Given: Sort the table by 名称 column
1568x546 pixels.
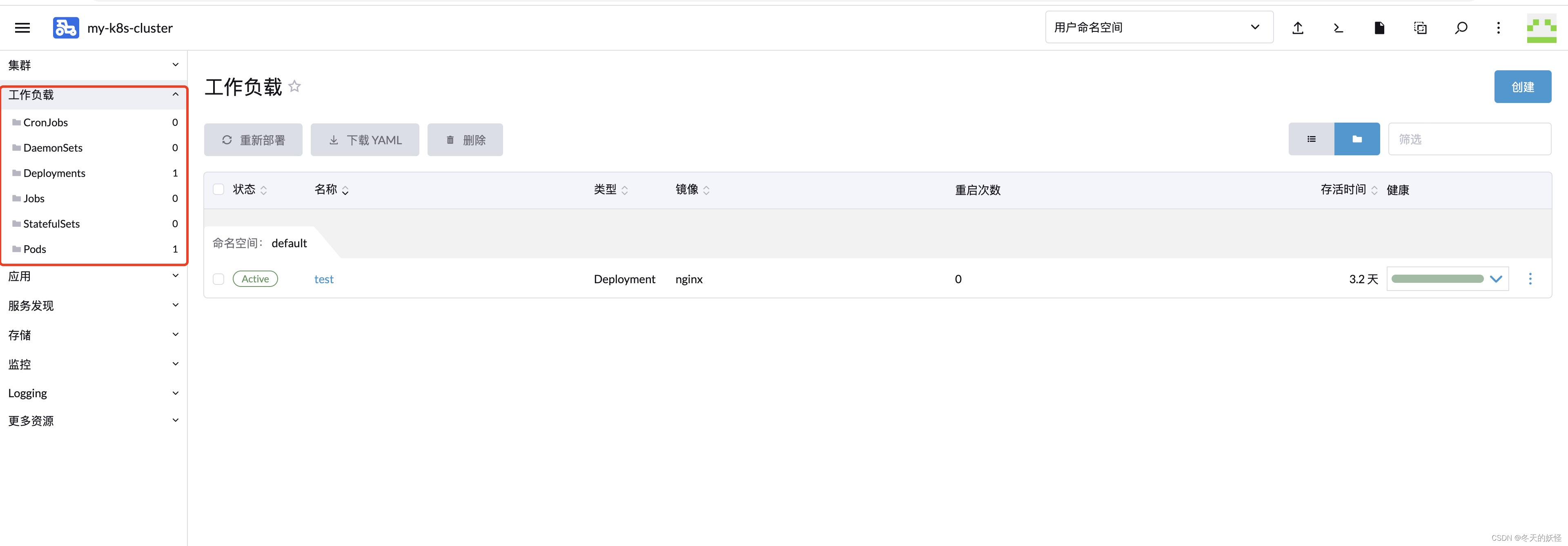Looking at the screenshot, I should tap(332, 190).
